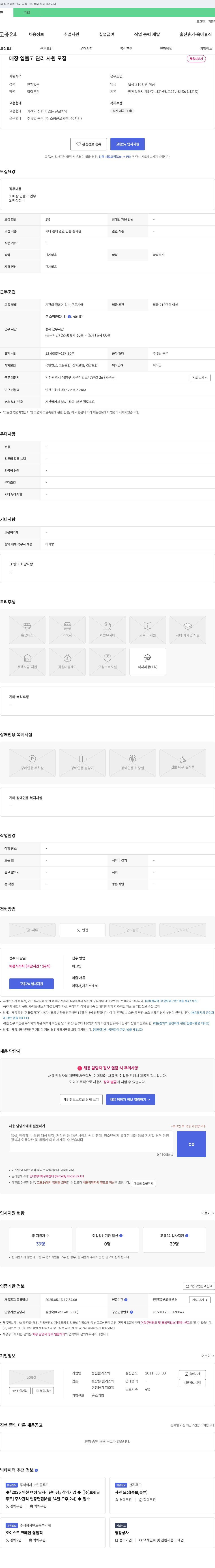This screenshot has height=1568, width=215.
Task: Click the 직원대출제도 benefit icon
Action: pos(67,662)
